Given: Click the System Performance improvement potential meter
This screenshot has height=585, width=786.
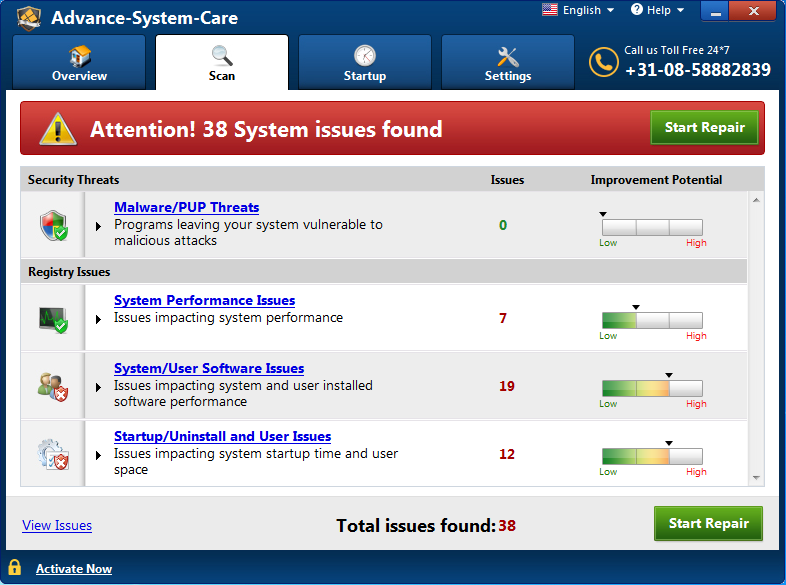Looking at the screenshot, I should tap(652, 320).
